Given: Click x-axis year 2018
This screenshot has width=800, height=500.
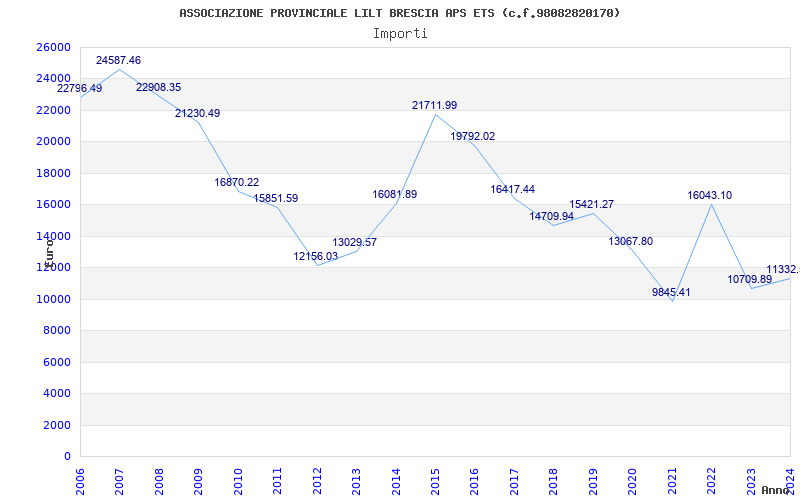Looking at the screenshot, I should coord(553,482).
